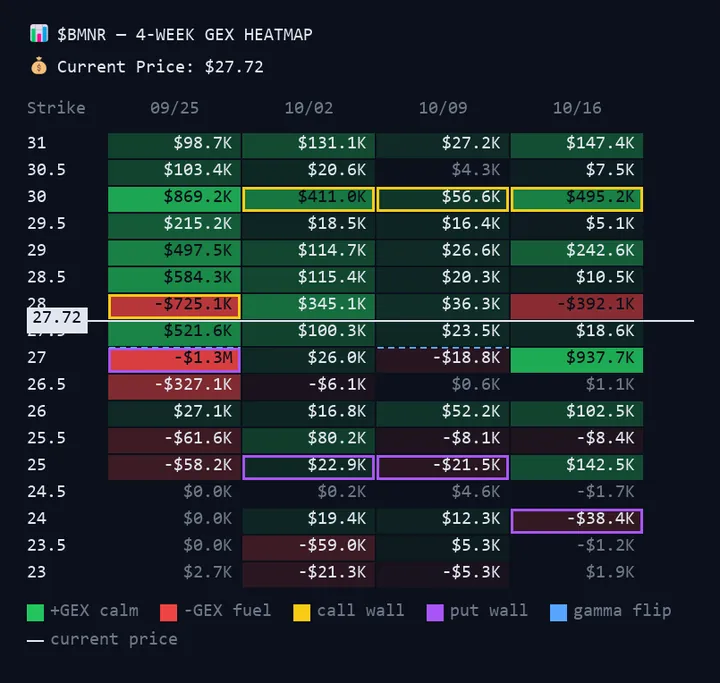Select the -$1.3M put wall cell

tap(174, 360)
